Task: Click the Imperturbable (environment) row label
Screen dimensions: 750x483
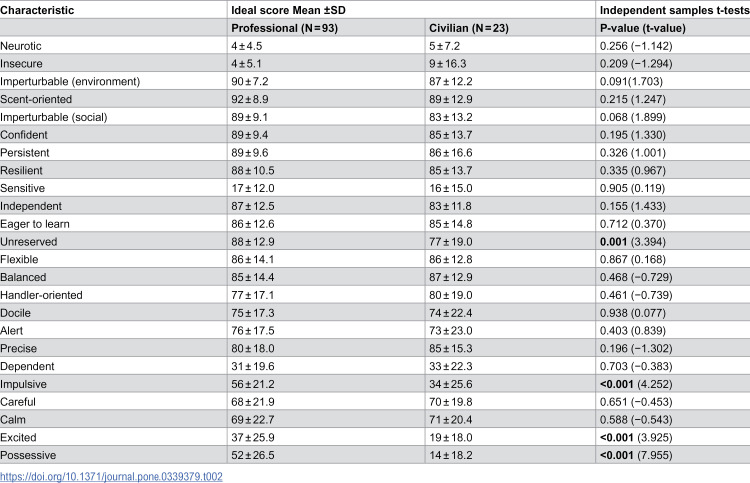Action: click(x=70, y=81)
